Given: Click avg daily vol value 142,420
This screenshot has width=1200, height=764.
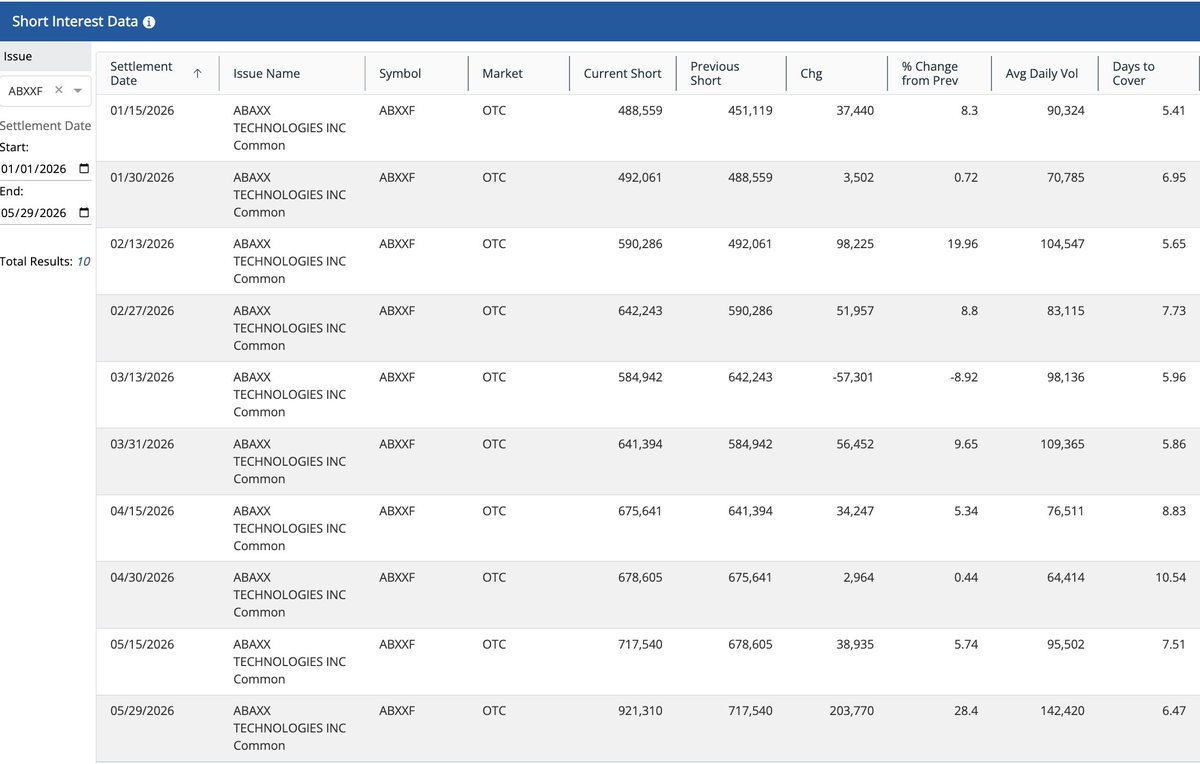Looking at the screenshot, I should point(1062,711).
